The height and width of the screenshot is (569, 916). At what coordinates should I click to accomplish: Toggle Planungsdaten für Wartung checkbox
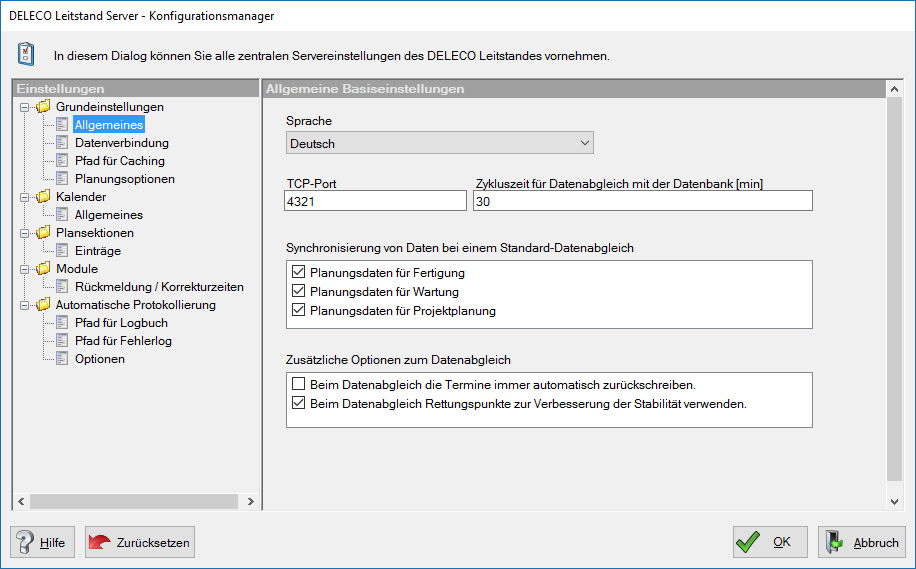click(299, 291)
